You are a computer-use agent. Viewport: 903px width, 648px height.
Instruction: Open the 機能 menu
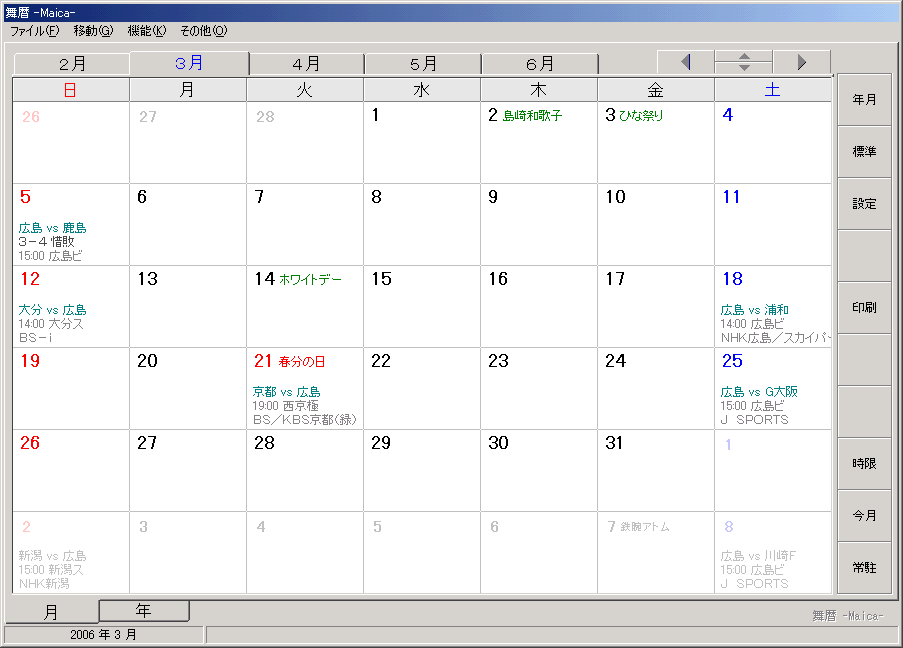[x=147, y=31]
